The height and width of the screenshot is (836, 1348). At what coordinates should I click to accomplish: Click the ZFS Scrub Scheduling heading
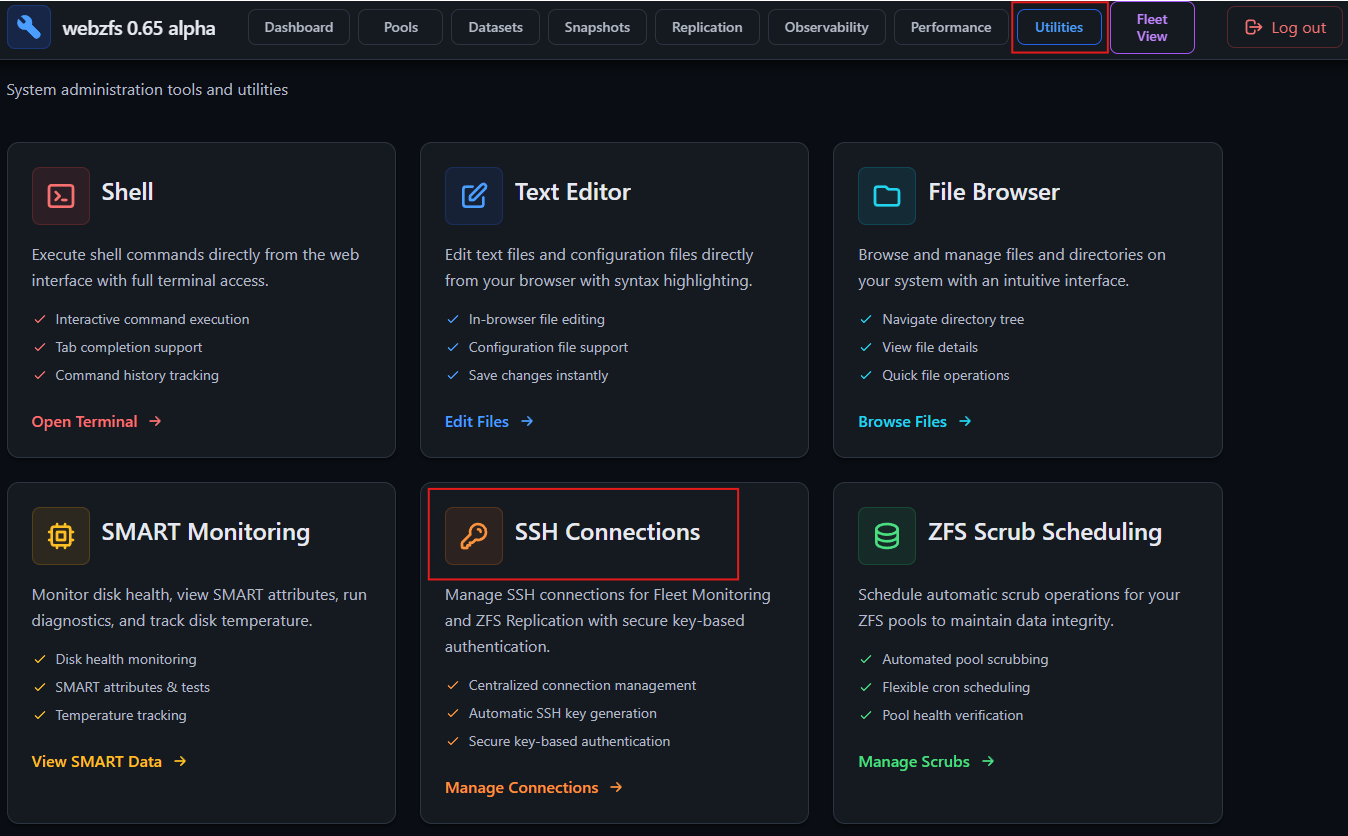[x=1045, y=532]
